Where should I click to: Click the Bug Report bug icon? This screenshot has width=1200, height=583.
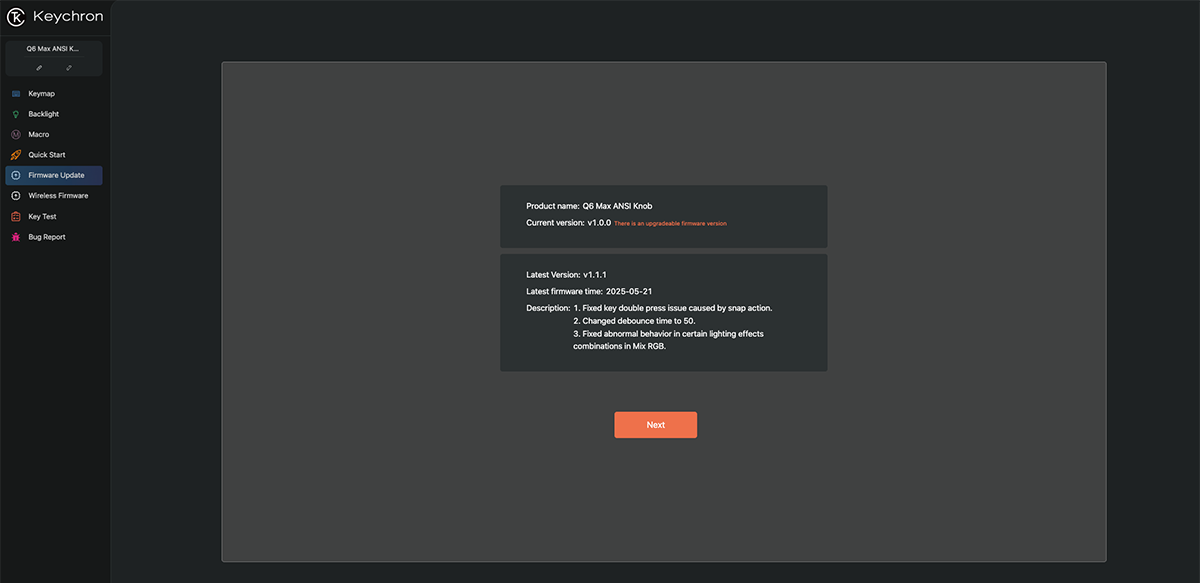click(16, 237)
